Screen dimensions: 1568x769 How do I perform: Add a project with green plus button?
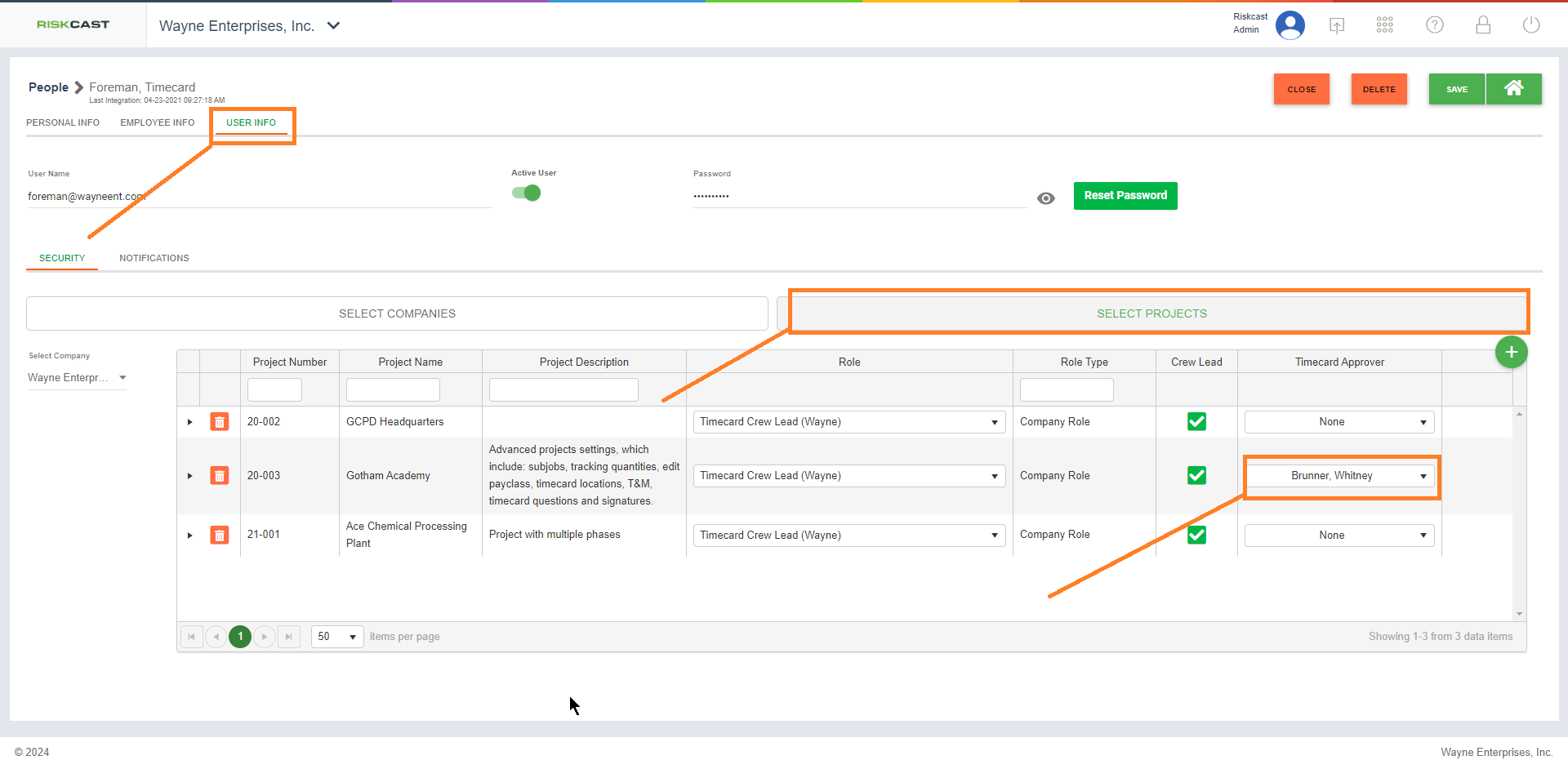1512,352
